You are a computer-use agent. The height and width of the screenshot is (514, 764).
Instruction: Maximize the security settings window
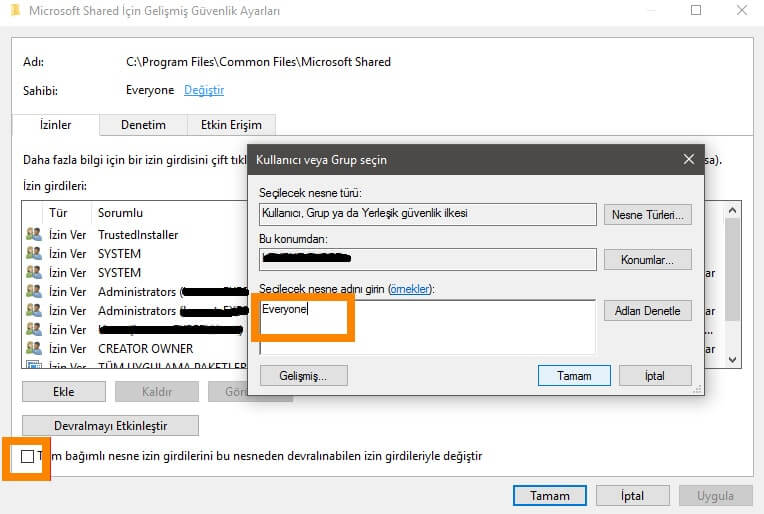[x=696, y=10]
